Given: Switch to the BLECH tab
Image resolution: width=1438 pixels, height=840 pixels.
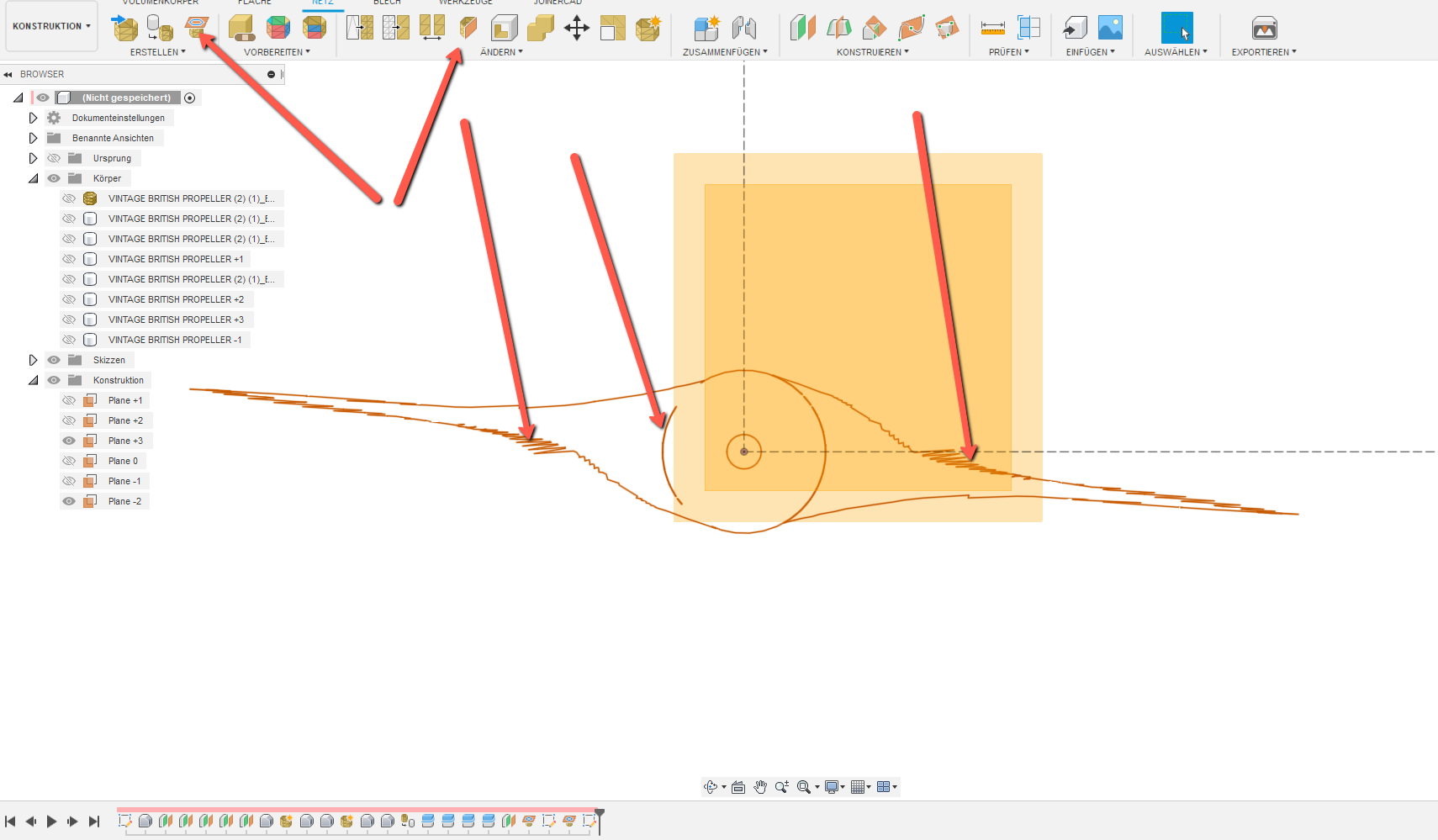Looking at the screenshot, I should (387, 3).
